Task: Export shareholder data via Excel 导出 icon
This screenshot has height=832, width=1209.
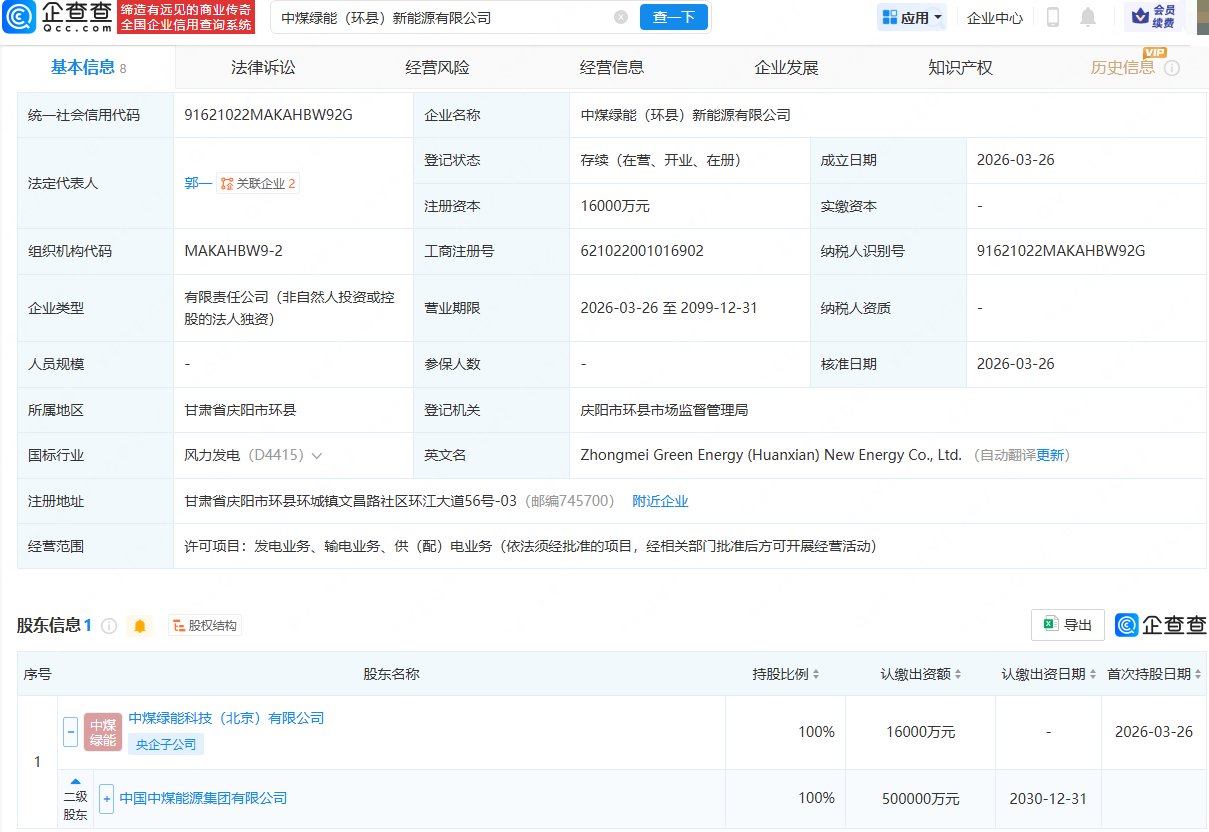Action: tap(1067, 624)
